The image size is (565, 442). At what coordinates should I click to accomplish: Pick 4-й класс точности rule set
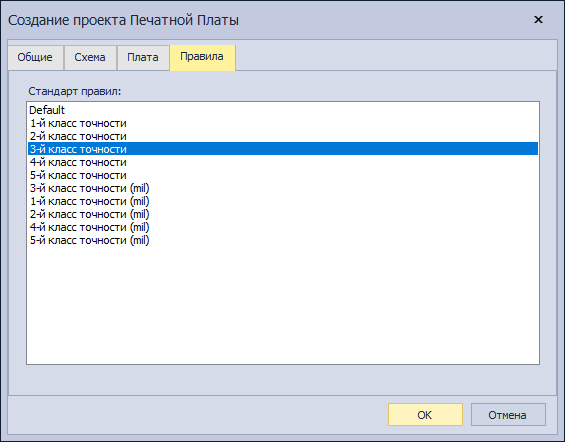tap(283, 162)
